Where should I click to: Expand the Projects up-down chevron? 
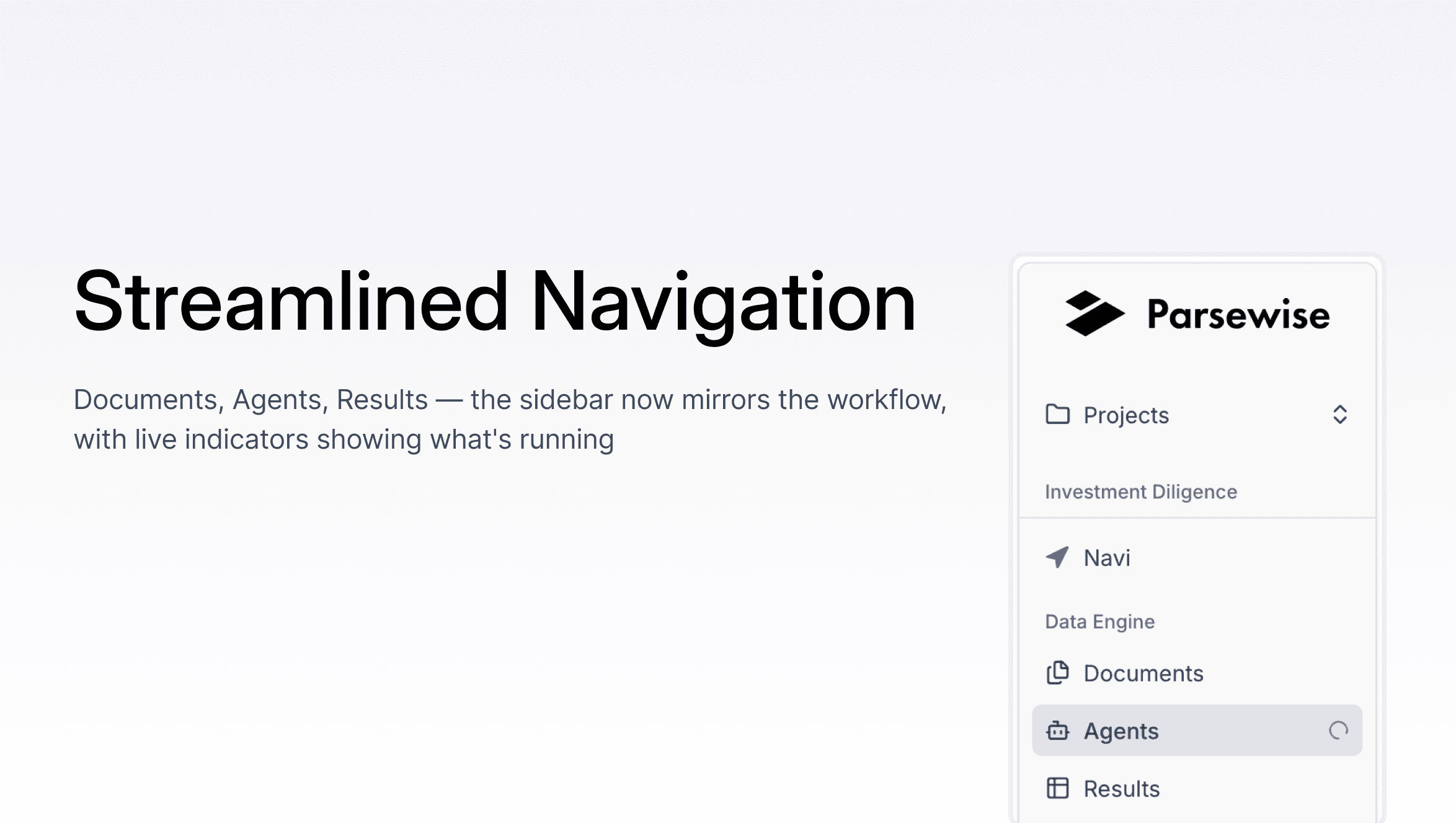pos(1339,415)
